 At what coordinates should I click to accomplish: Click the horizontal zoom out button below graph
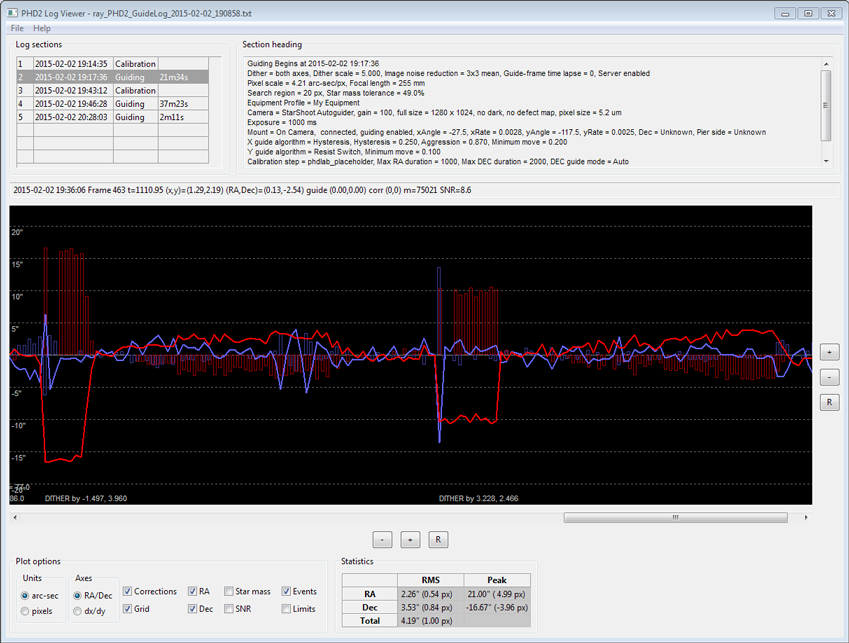click(x=382, y=539)
